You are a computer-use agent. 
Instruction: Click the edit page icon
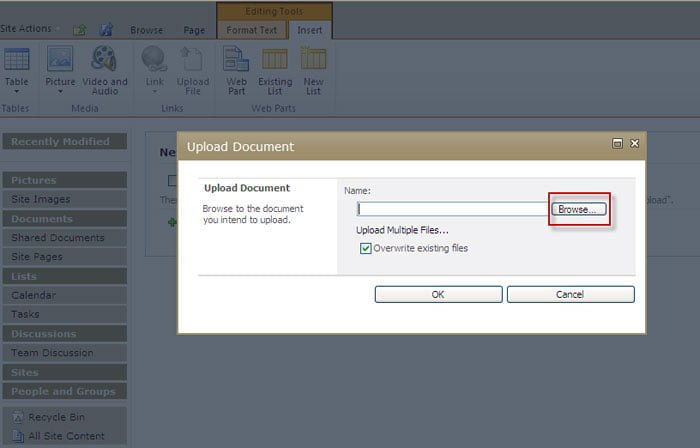pos(106,30)
